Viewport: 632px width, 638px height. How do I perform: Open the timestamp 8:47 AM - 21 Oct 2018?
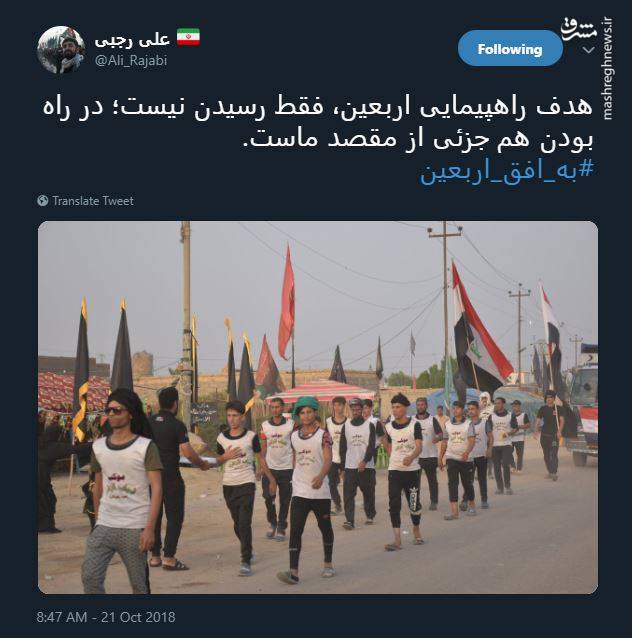[106, 617]
